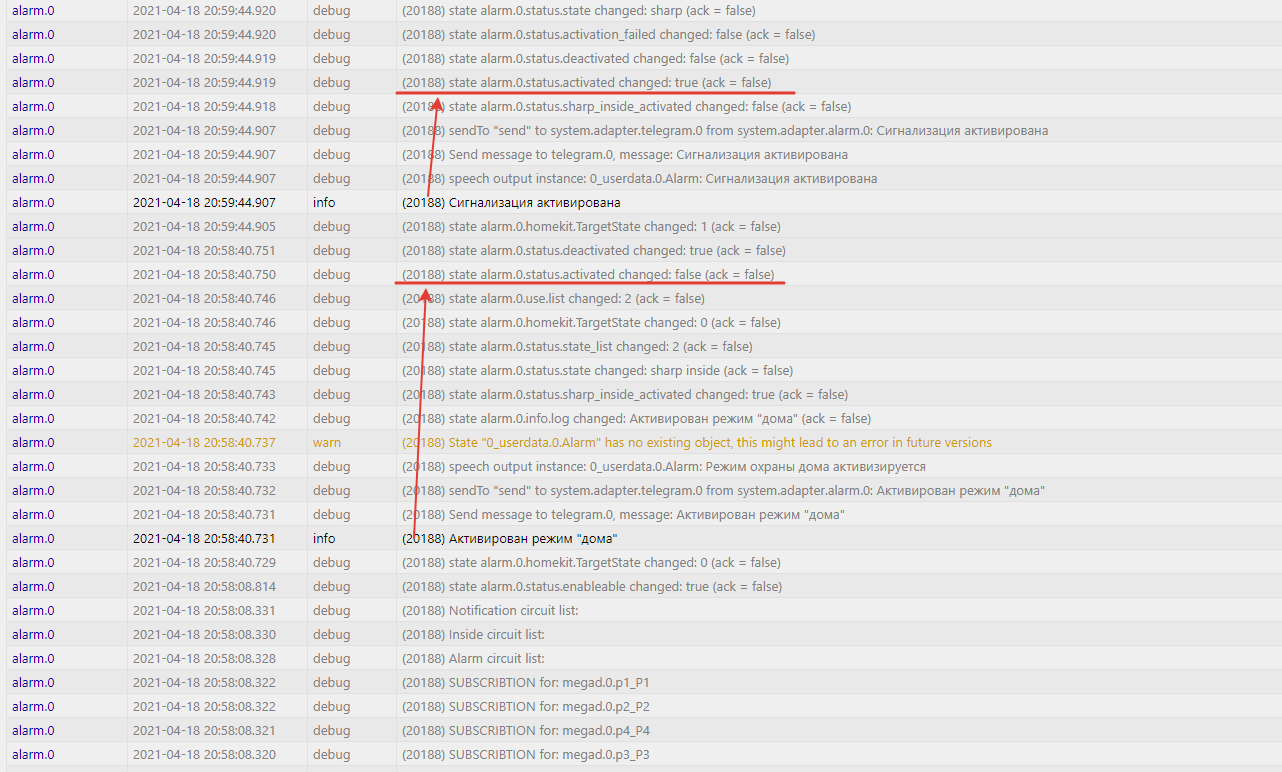Click the 'warn' level cell

[327, 442]
